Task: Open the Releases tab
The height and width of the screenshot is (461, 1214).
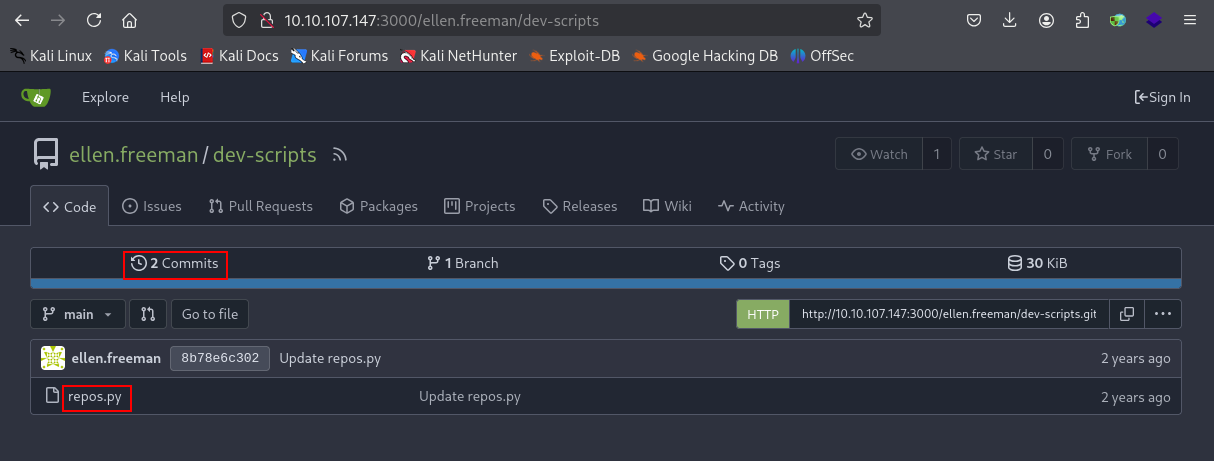Action: click(x=580, y=206)
